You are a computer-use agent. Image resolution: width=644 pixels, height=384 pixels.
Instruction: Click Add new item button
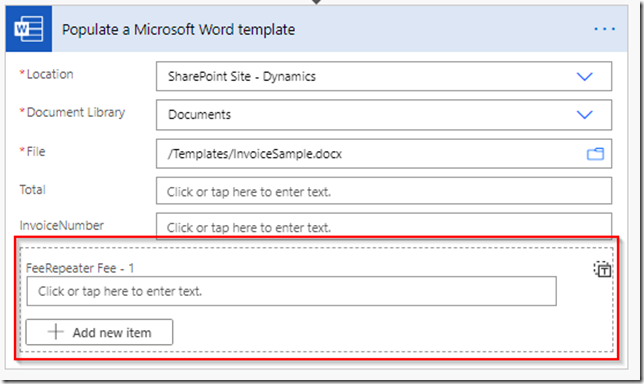(99, 332)
